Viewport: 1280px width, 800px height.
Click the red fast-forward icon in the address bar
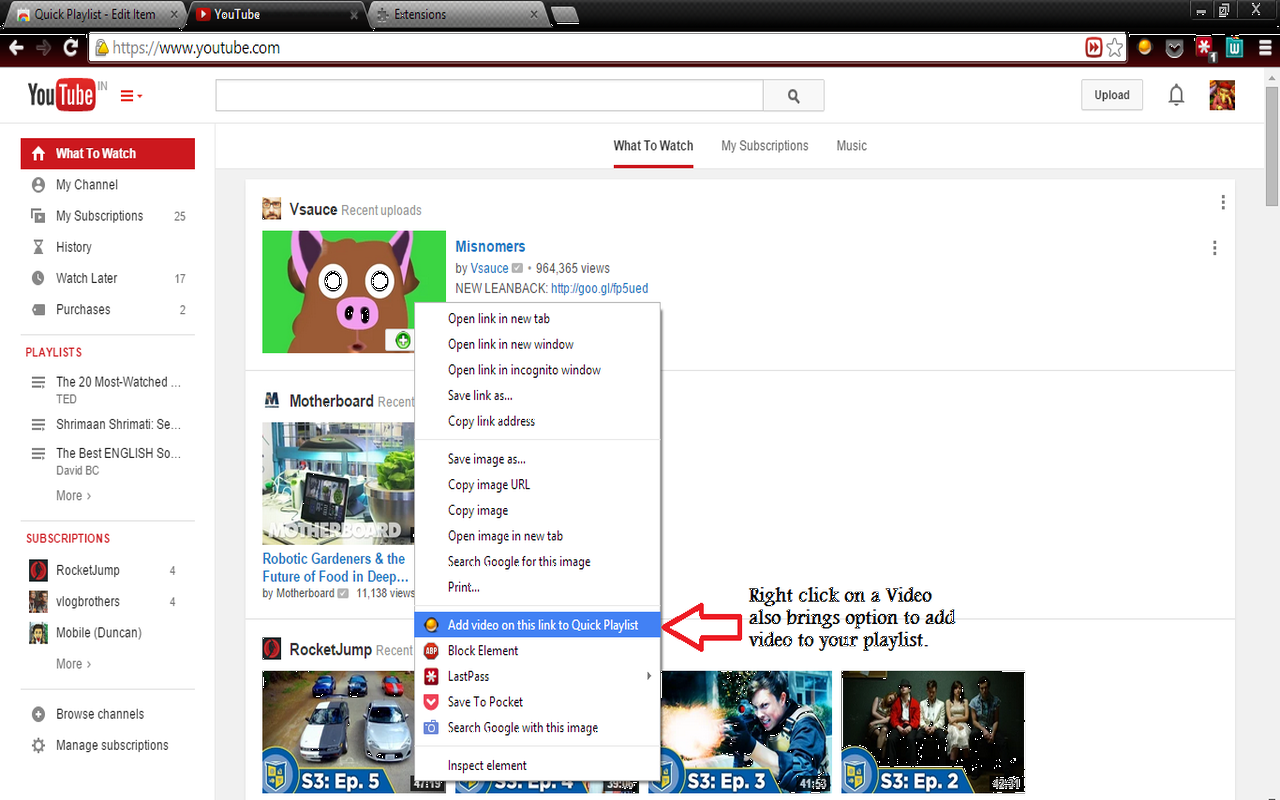[x=1094, y=48]
